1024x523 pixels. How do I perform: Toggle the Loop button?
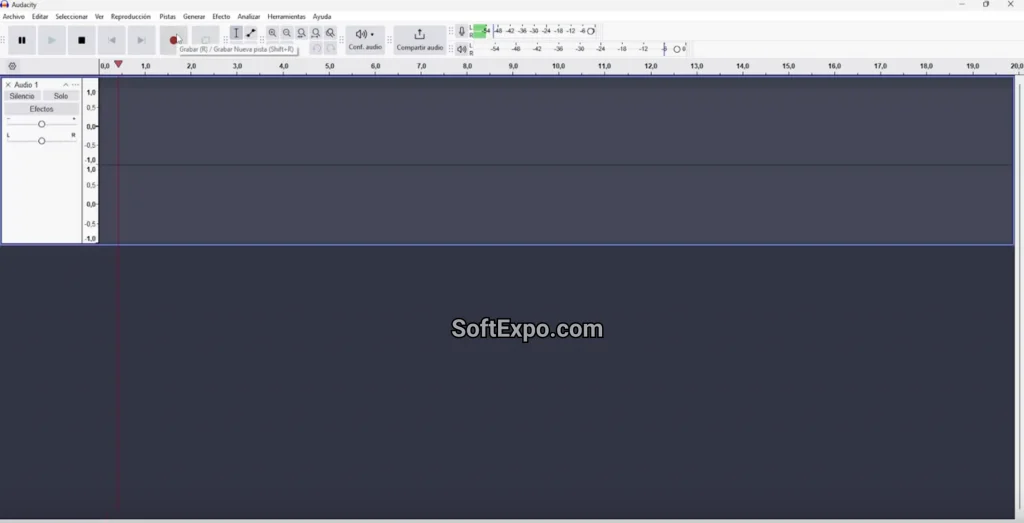[205, 40]
